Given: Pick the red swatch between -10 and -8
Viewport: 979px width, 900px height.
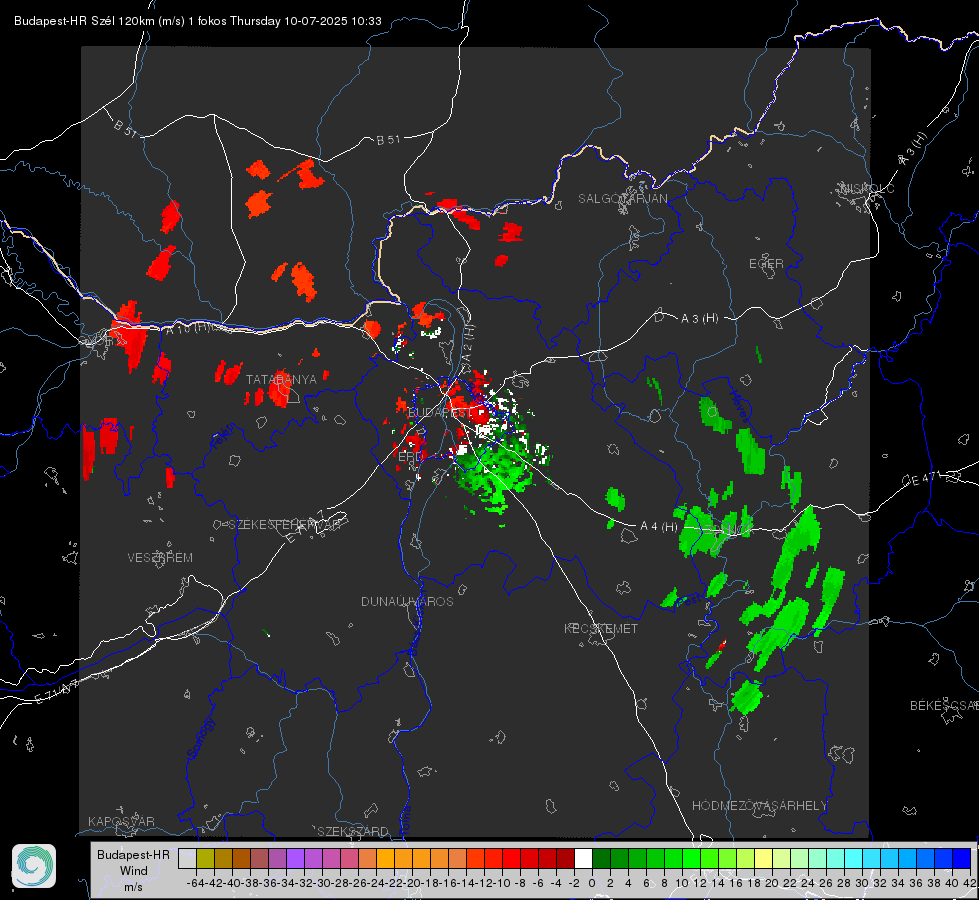Looking at the screenshot, I should coord(511,859).
